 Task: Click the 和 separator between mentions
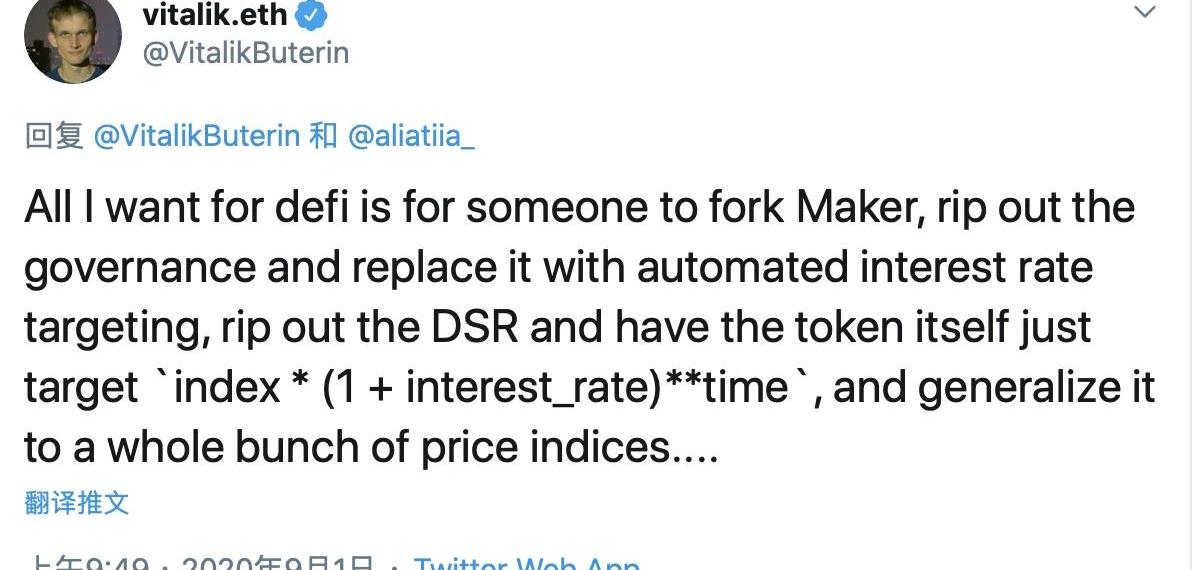(x=323, y=136)
